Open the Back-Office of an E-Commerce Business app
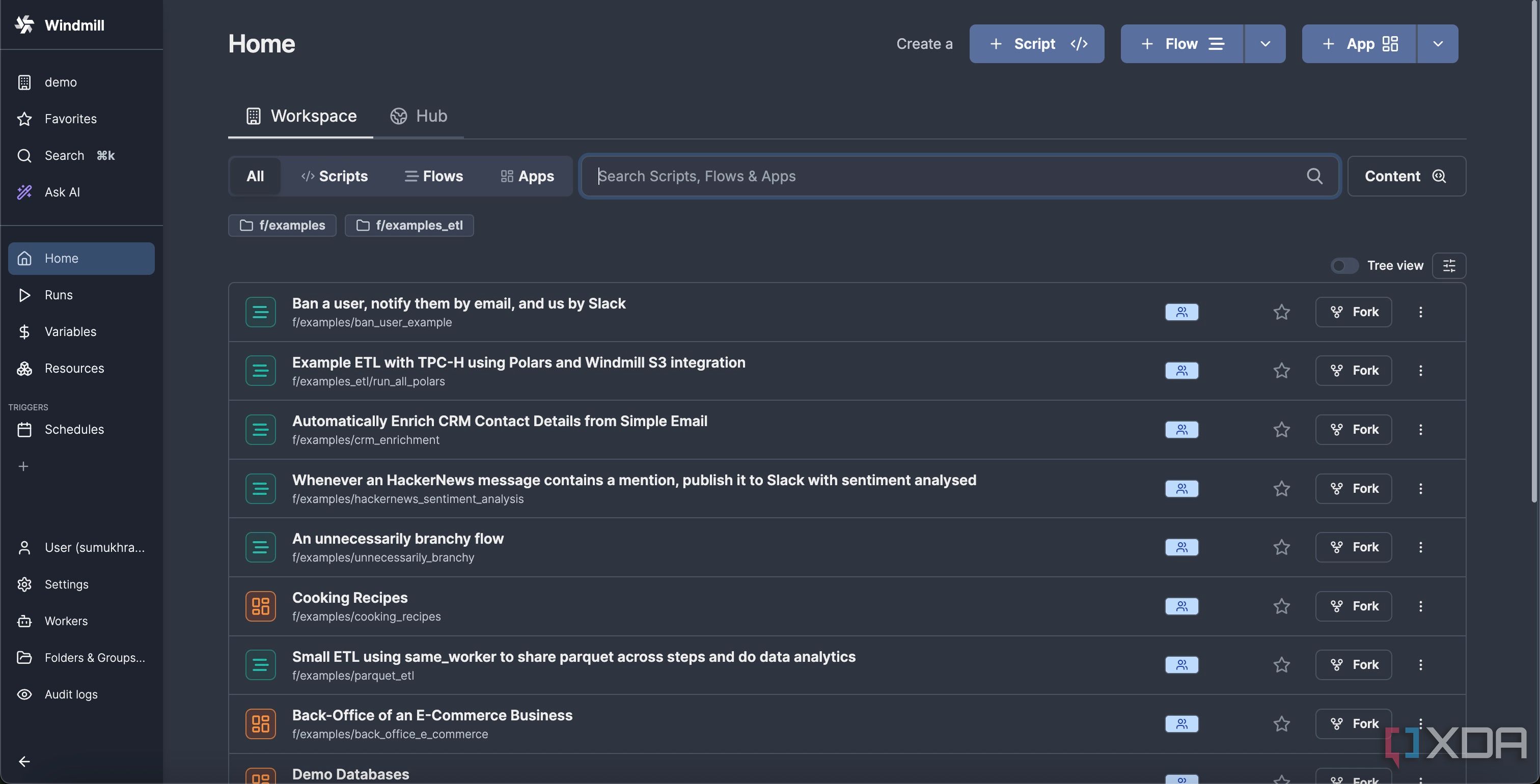 click(432, 715)
